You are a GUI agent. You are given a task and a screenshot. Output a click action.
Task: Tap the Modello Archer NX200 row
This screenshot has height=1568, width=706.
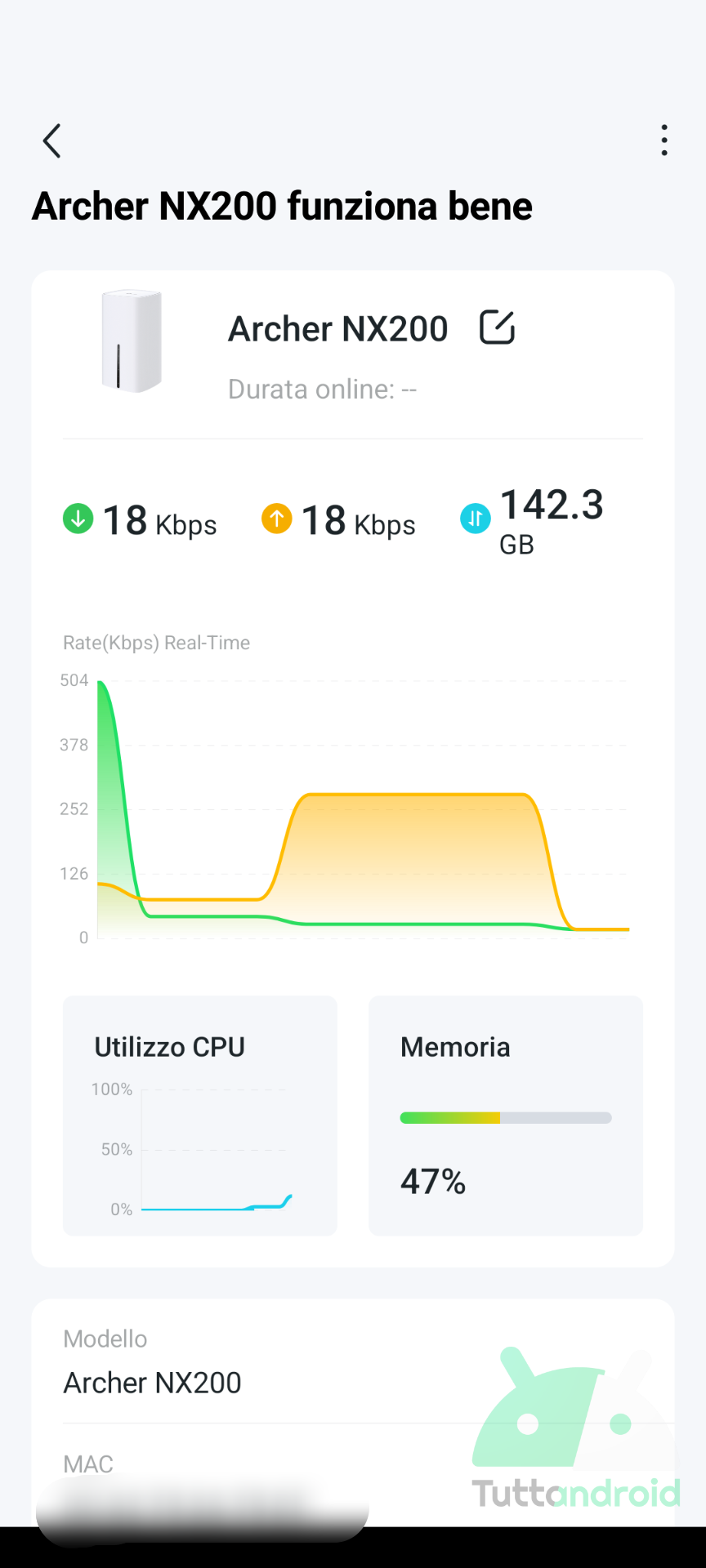[353, 1363]
